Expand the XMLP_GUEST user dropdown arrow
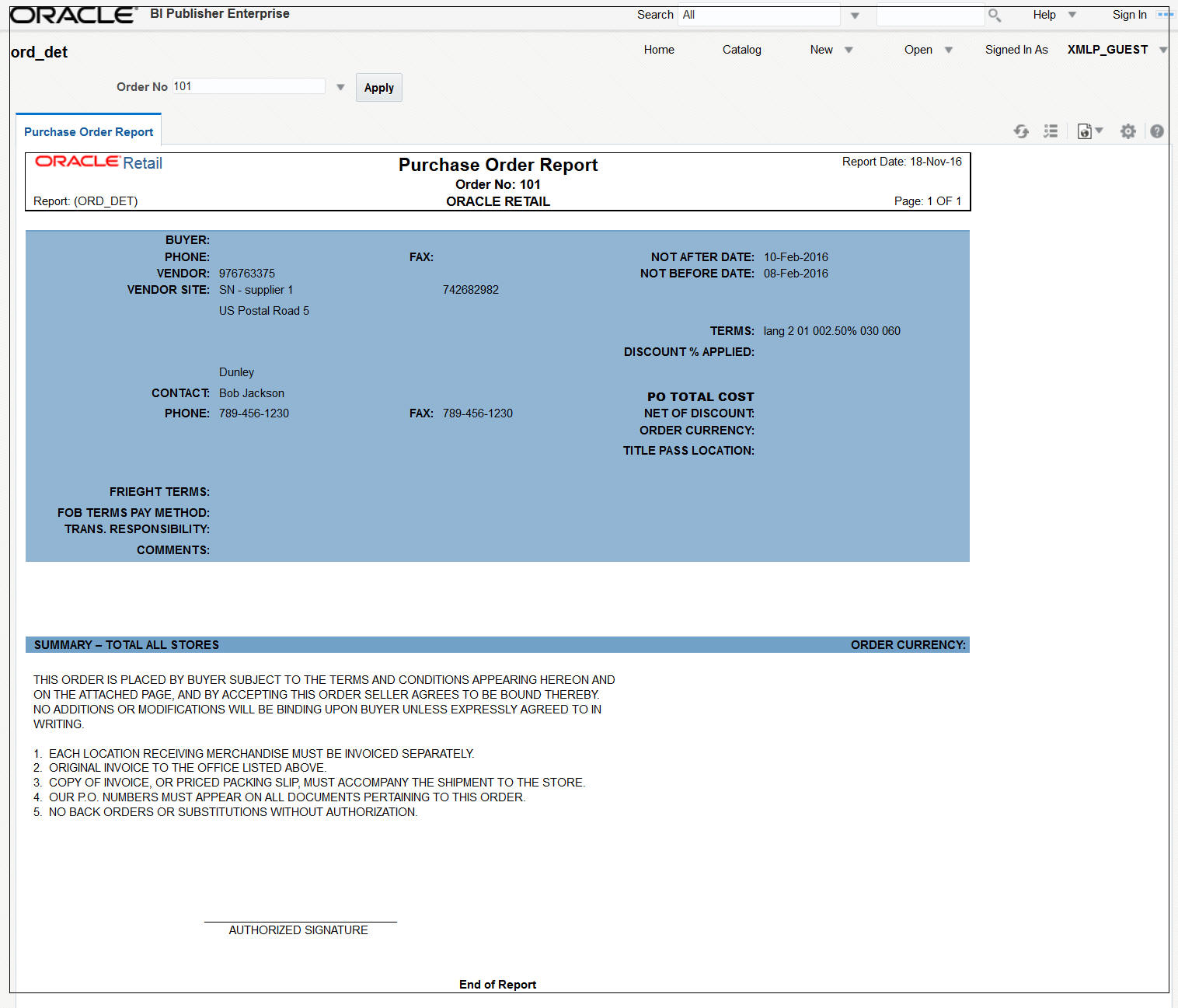 (1163, 50)
